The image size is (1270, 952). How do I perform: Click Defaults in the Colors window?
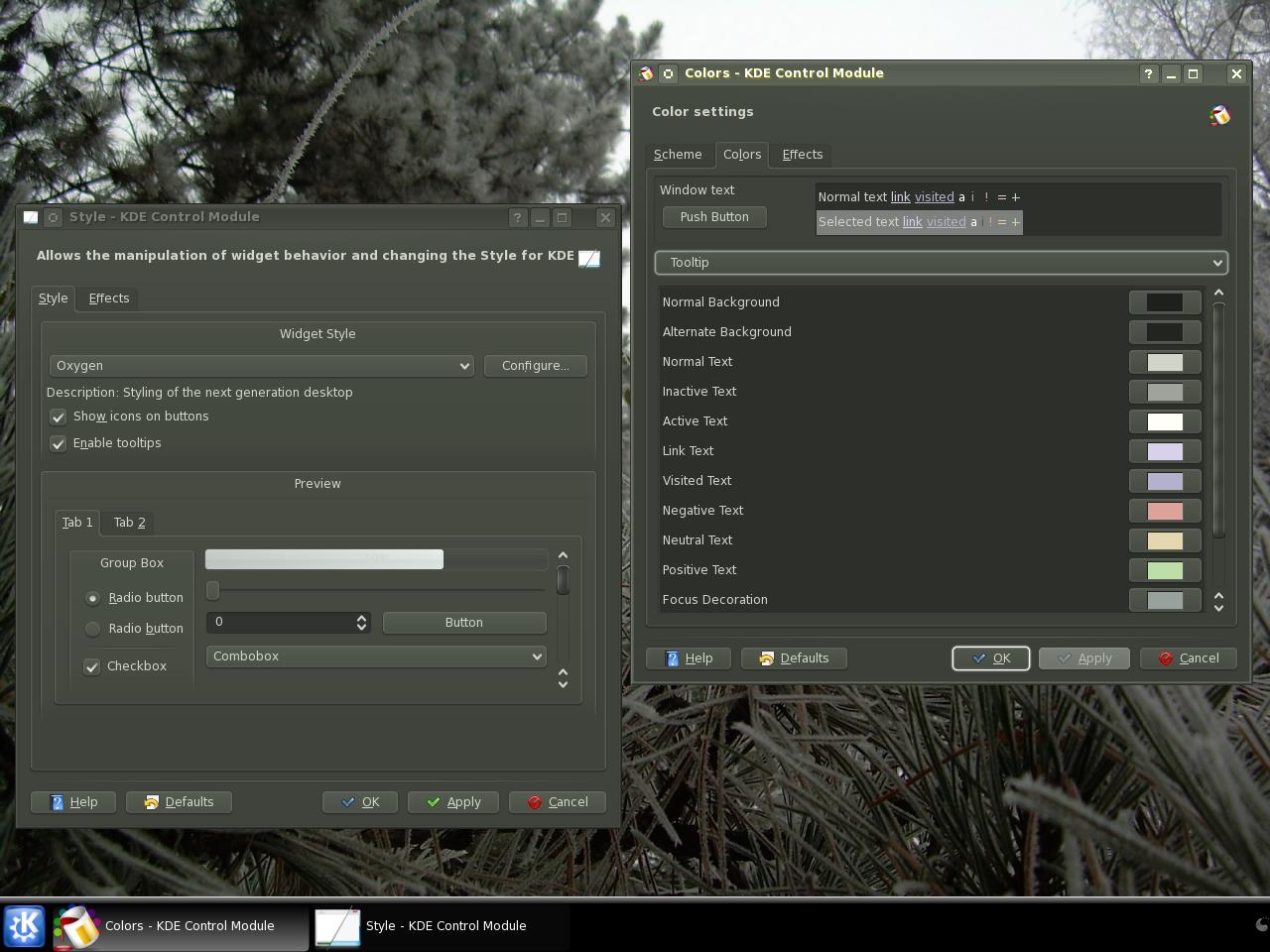click(794, 658)
